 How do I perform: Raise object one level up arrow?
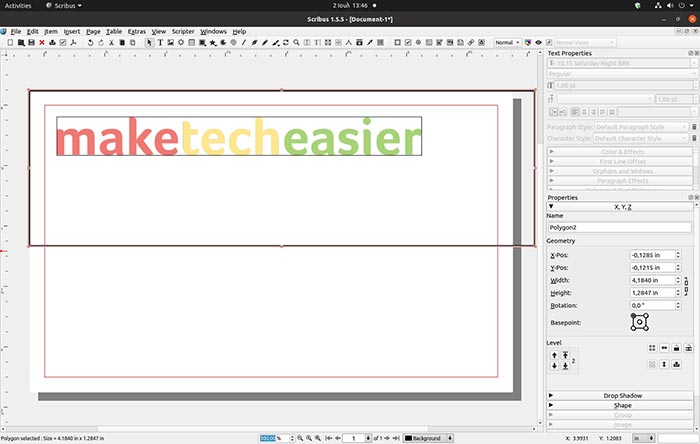(554, 355)
